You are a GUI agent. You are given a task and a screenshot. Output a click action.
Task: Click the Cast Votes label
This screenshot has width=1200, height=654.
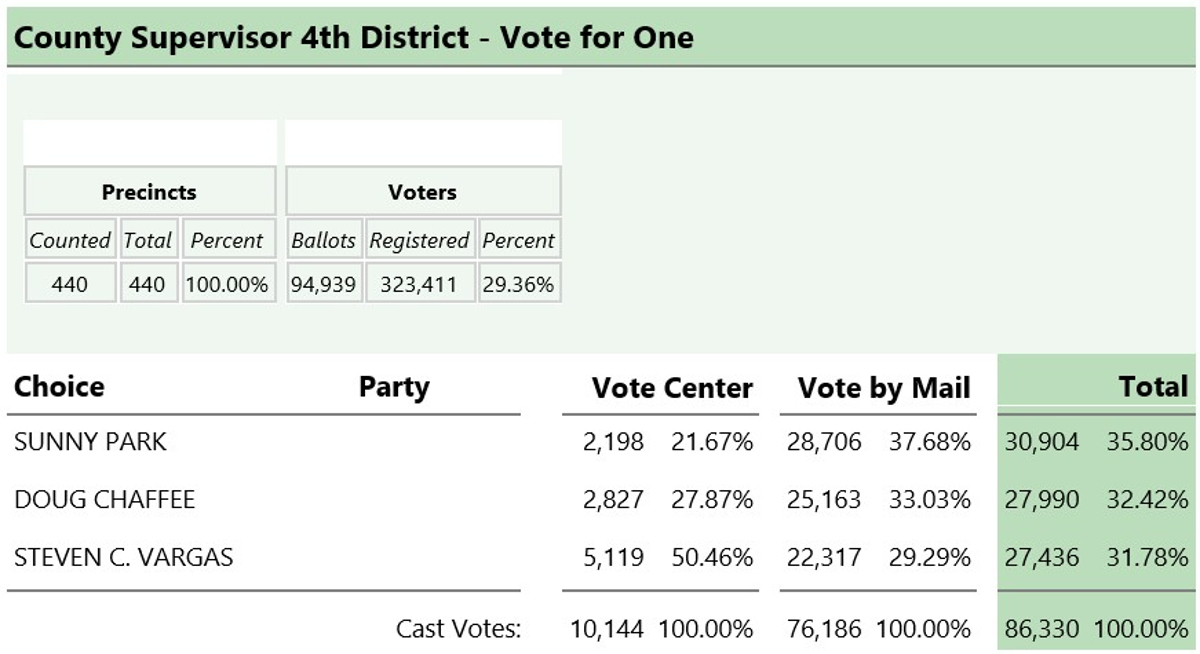459,629
